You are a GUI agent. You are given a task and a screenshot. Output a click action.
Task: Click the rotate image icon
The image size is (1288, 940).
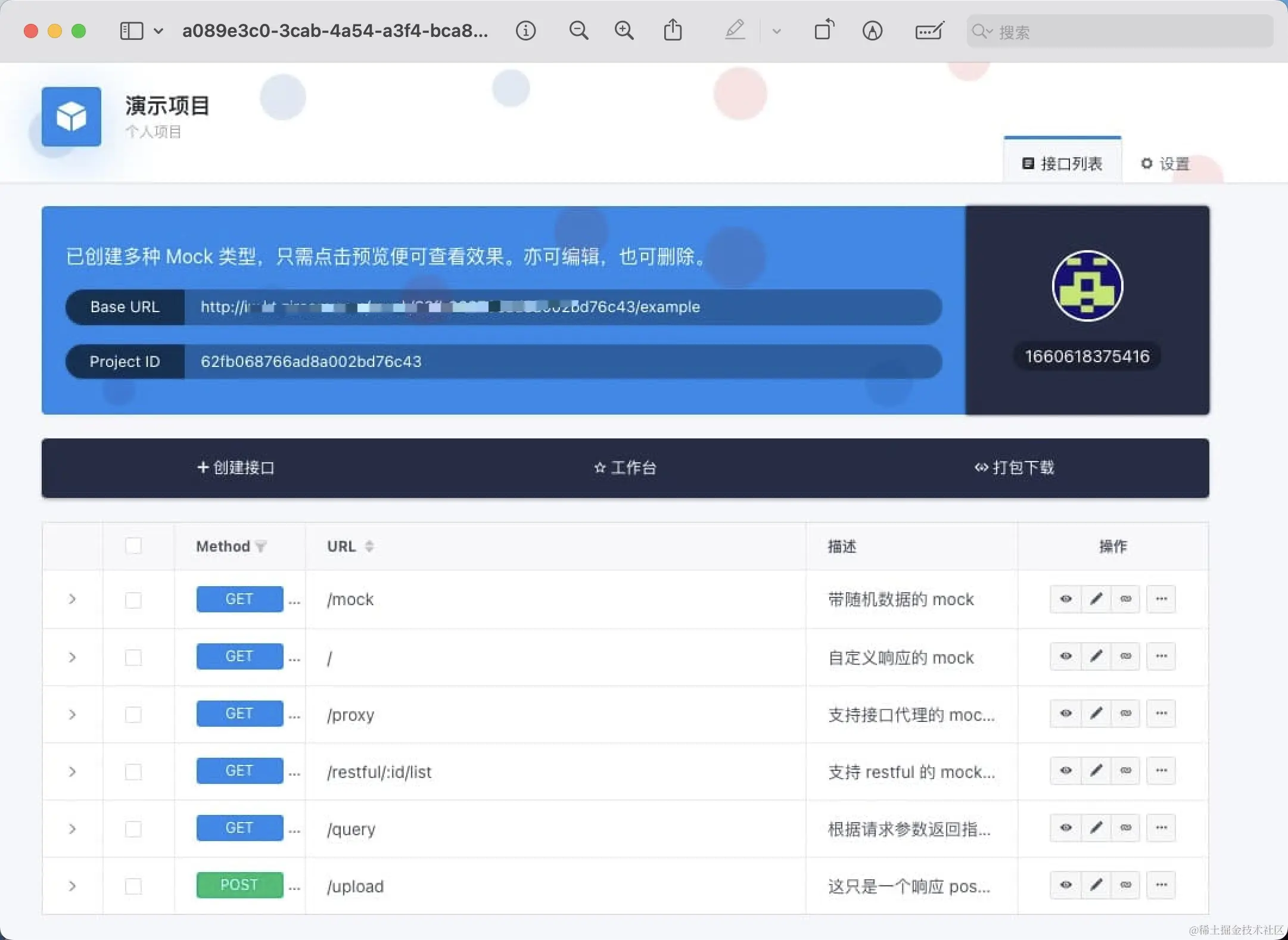pos(825,30)
